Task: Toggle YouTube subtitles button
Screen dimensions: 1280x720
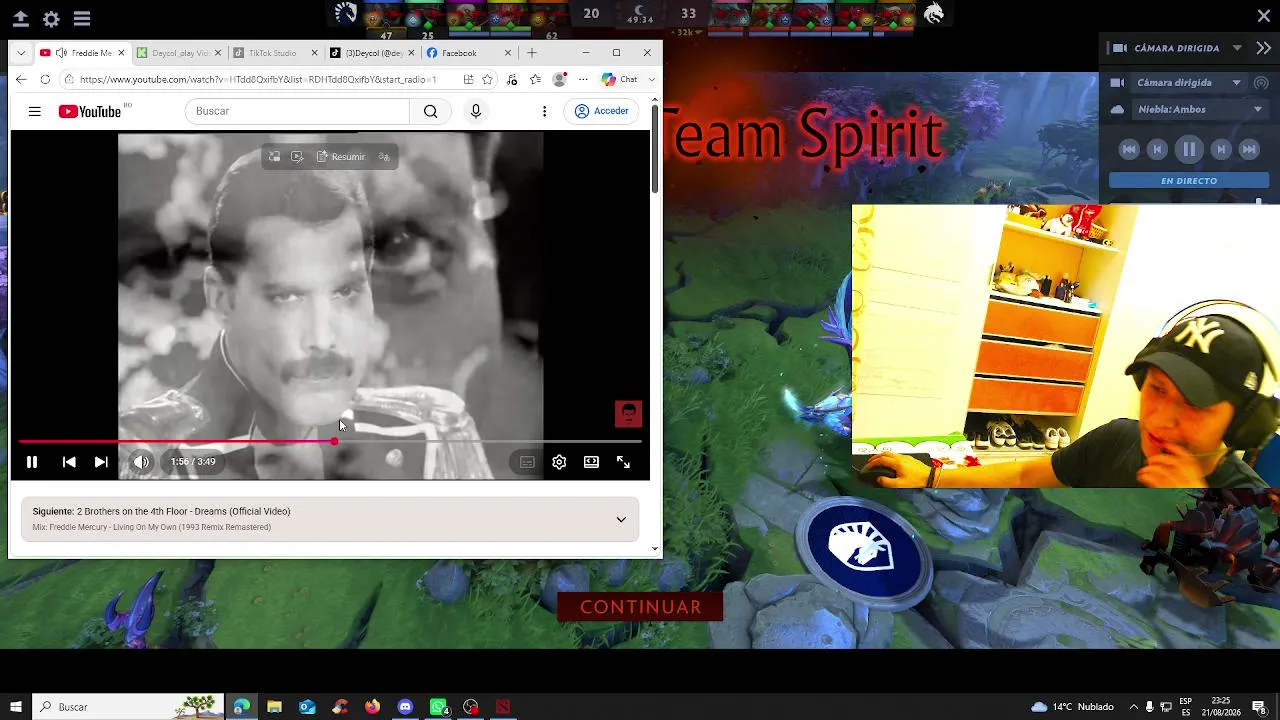Action: coord(527,462)
